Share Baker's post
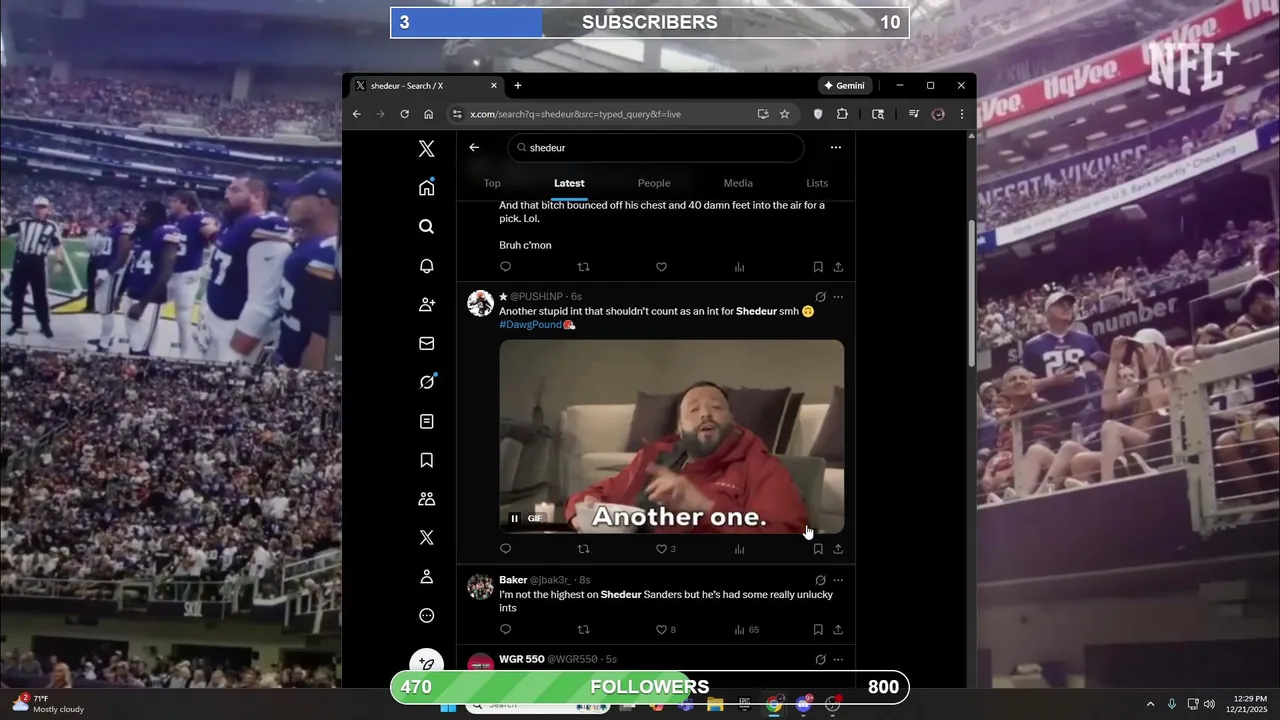 [x=838, y=630]
